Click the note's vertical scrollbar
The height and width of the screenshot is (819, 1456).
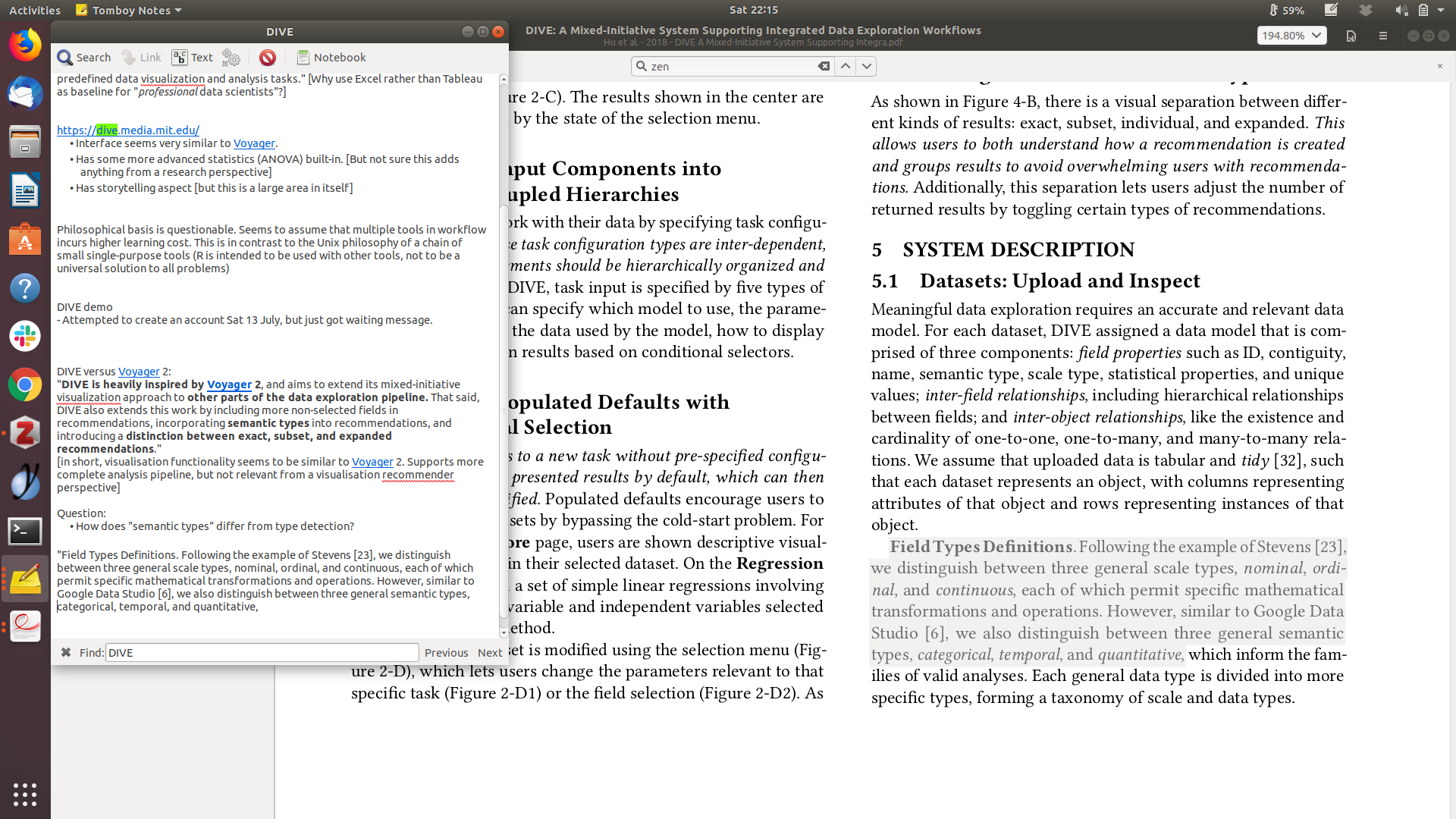[503, 409]
